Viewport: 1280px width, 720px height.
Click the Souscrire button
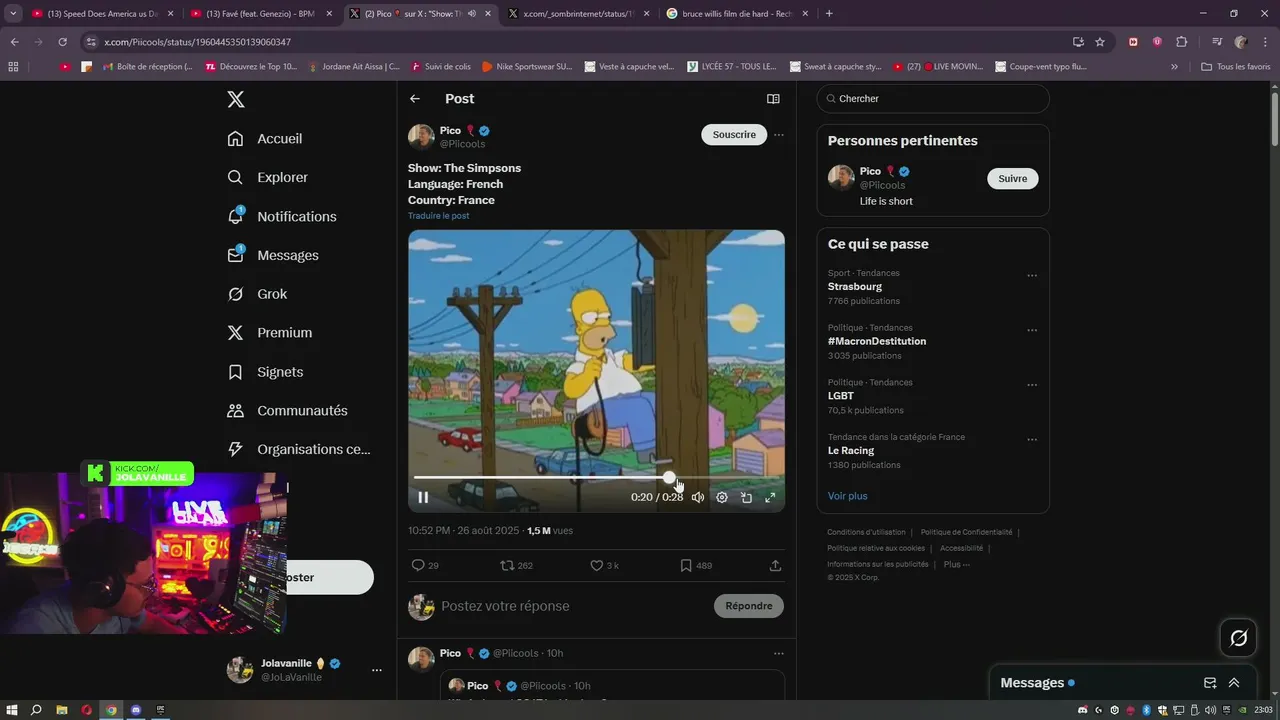tap(734, 135)
